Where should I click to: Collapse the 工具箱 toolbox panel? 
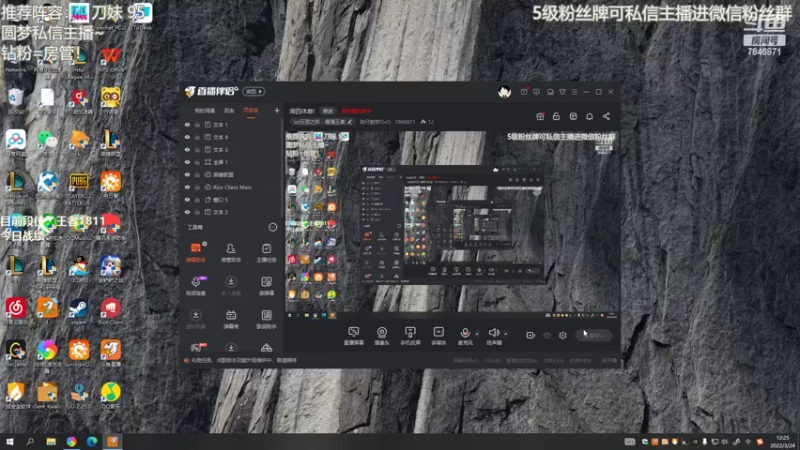coord(273,227)
